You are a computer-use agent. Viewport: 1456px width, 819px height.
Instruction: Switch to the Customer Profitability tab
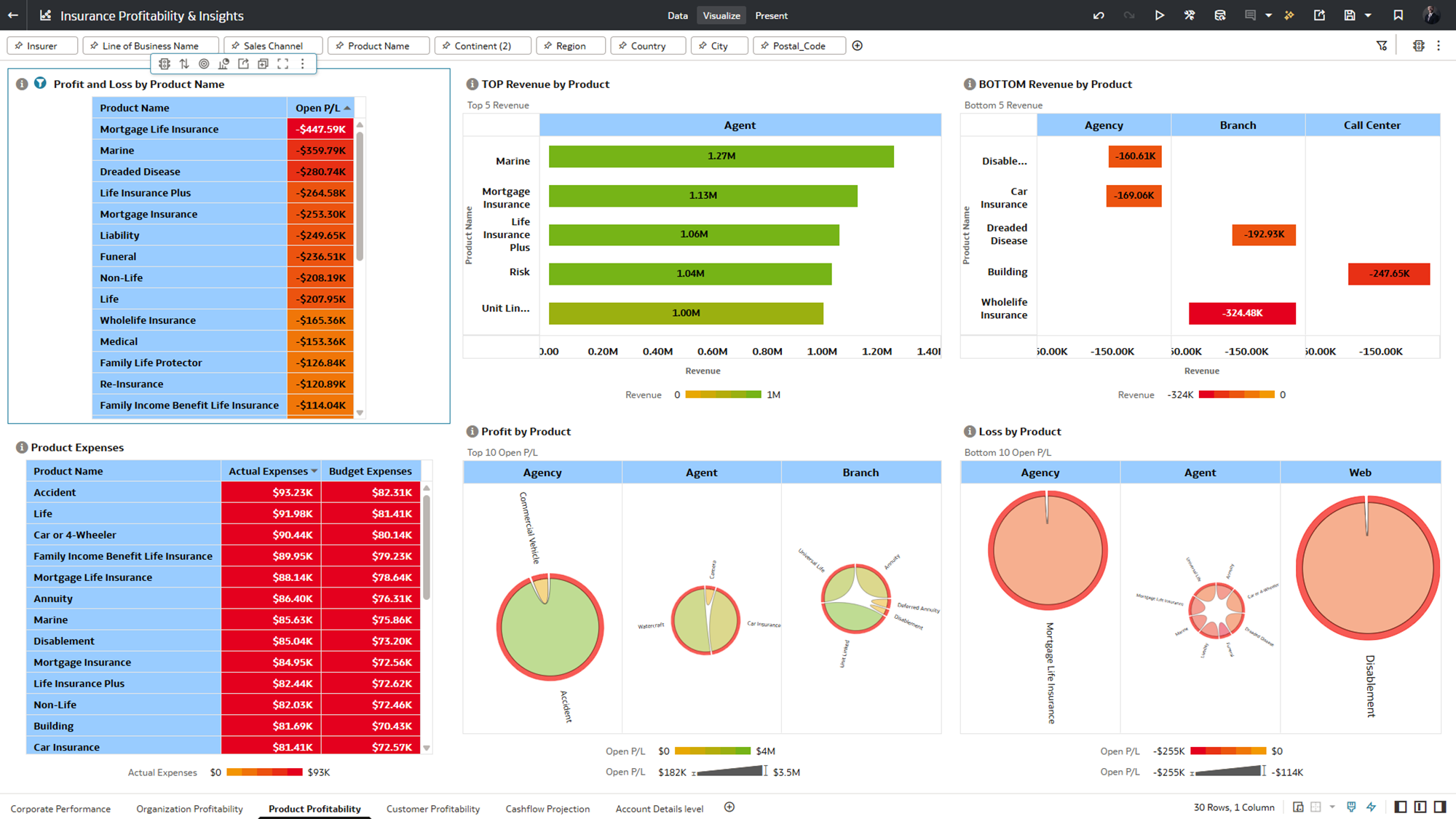point(432,809)
